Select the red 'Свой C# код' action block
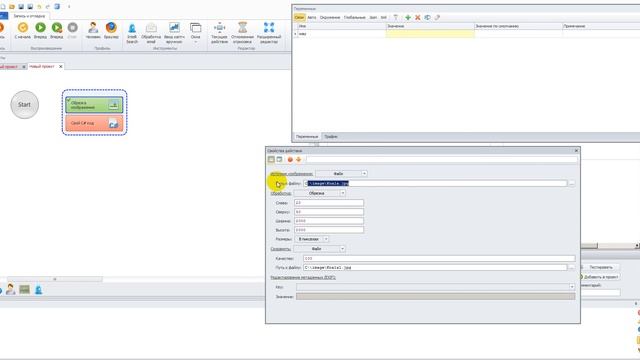Viewport: 640px width, 360px height. click(94, 123)
